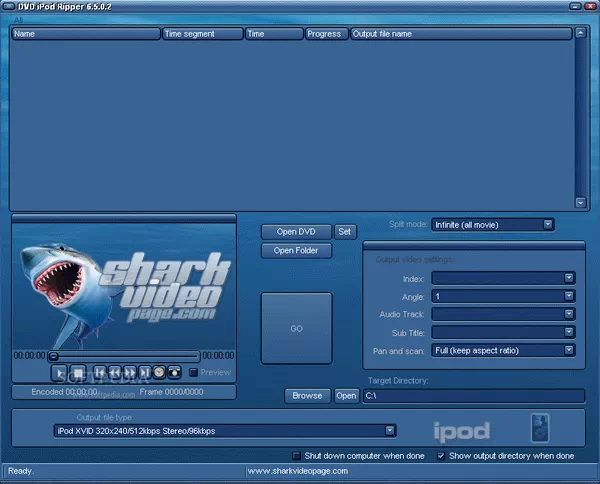Click the Progress column header

point(327,34)
